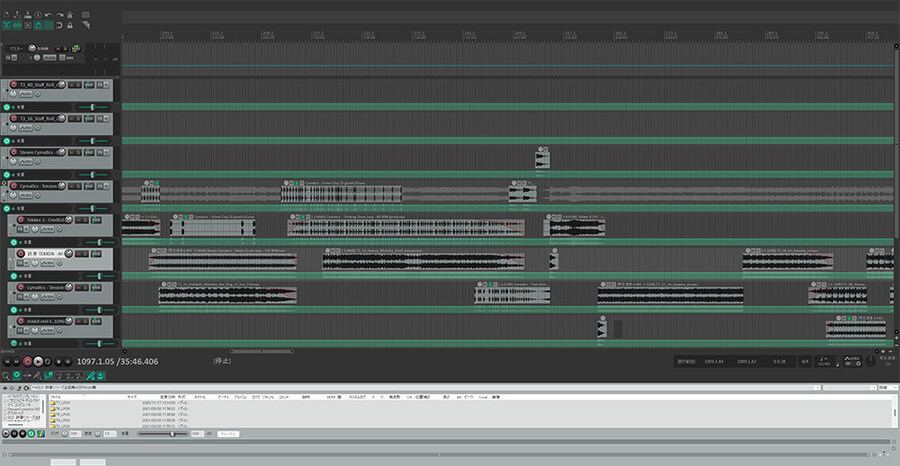This screenshot has height=466, width=900.
Task: Click the magnifier icon below transport
Action: (6, 375)
